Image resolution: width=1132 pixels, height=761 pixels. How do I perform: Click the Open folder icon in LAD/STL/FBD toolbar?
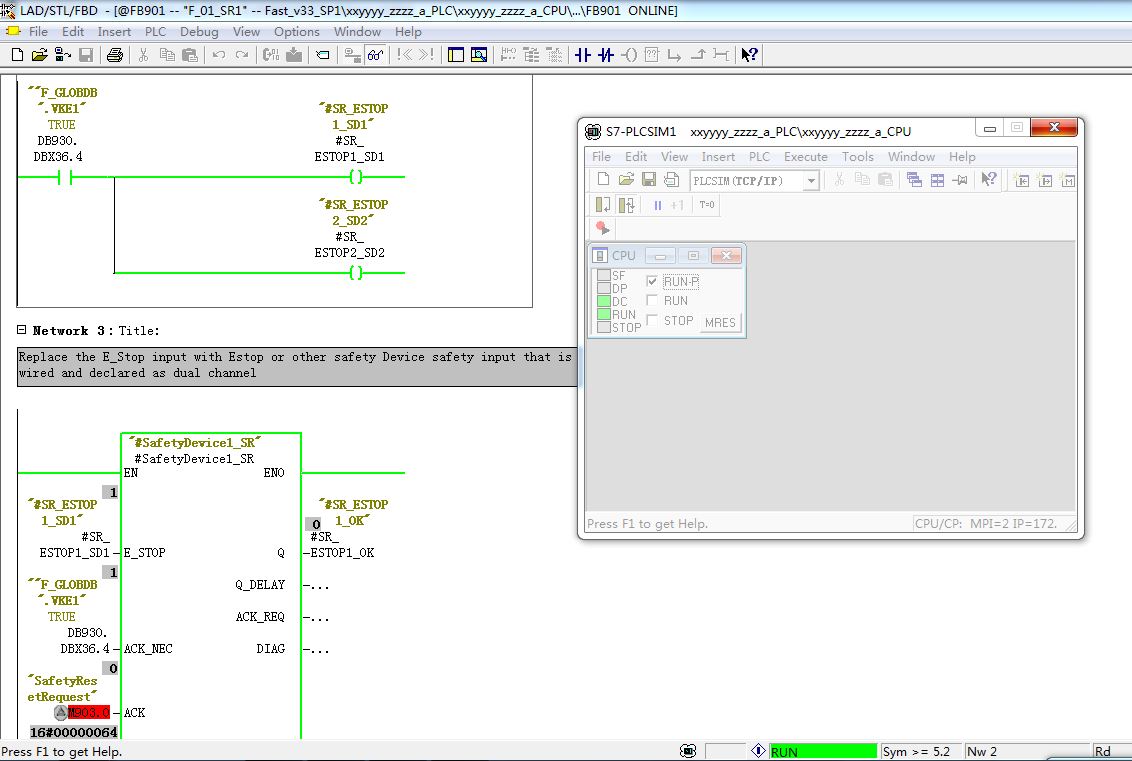pyautogui.click(x=40, y=55)
